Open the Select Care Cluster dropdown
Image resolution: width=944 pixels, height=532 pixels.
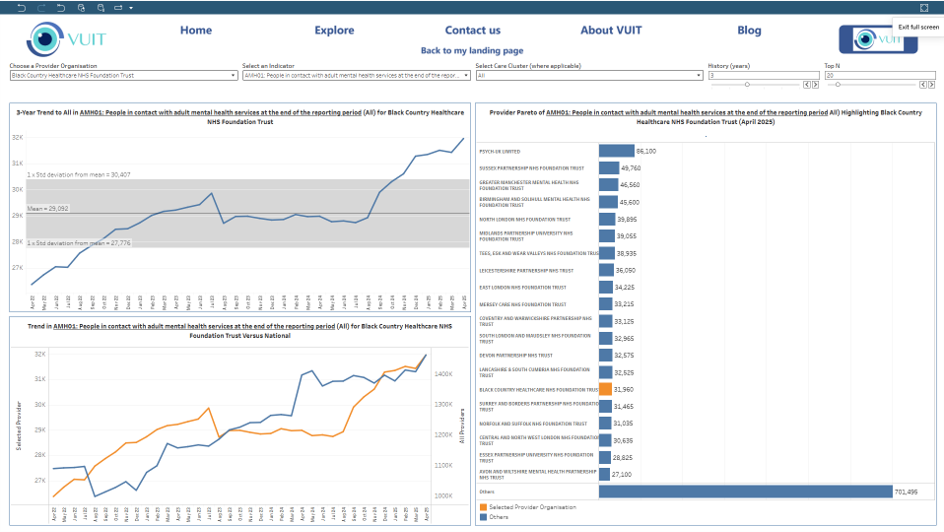[x=589, y=75]
